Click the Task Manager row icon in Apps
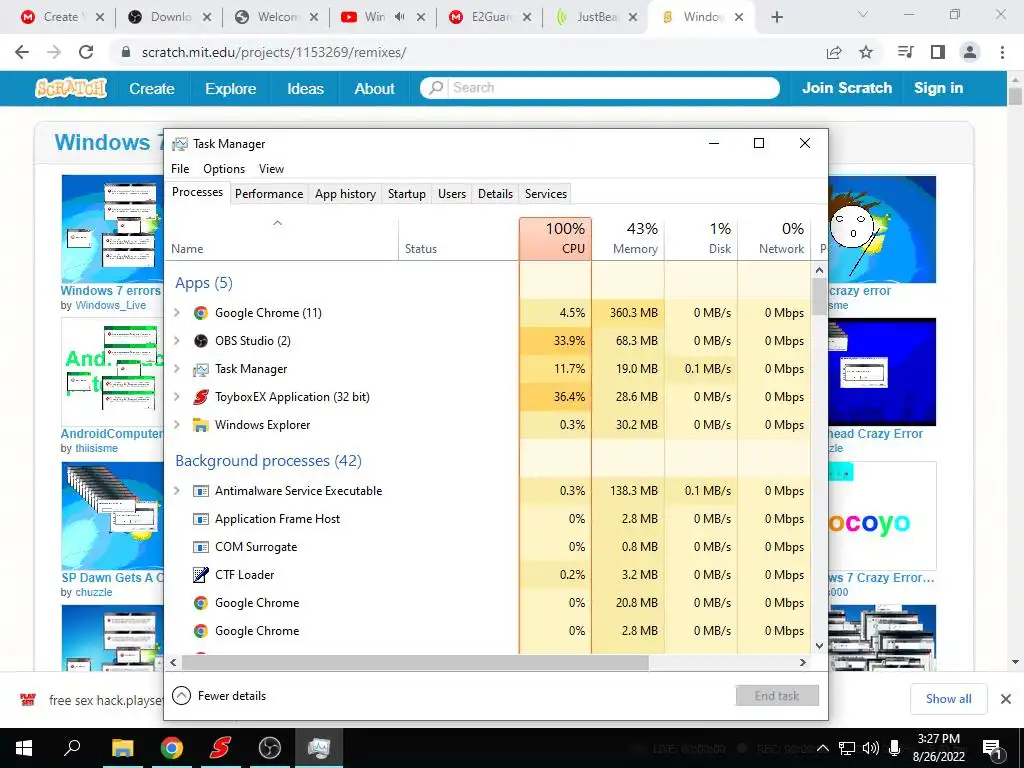 click(x=200, y=369)
